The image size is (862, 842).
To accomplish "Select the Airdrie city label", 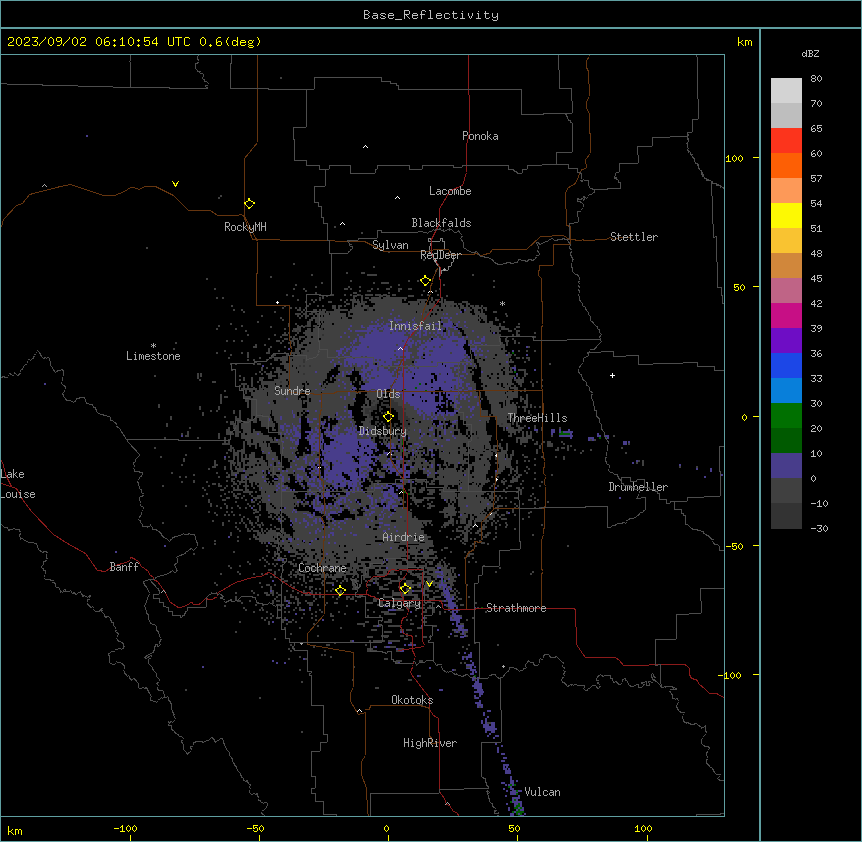I will pos(404,537).
